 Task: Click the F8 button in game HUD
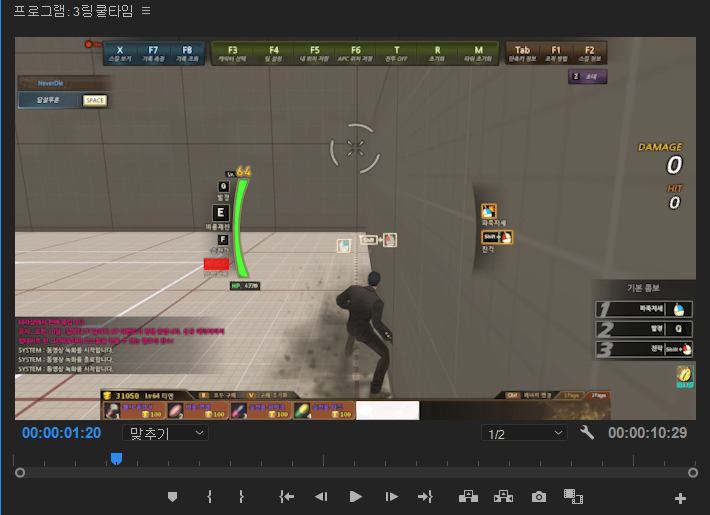[x=187, y=53]
